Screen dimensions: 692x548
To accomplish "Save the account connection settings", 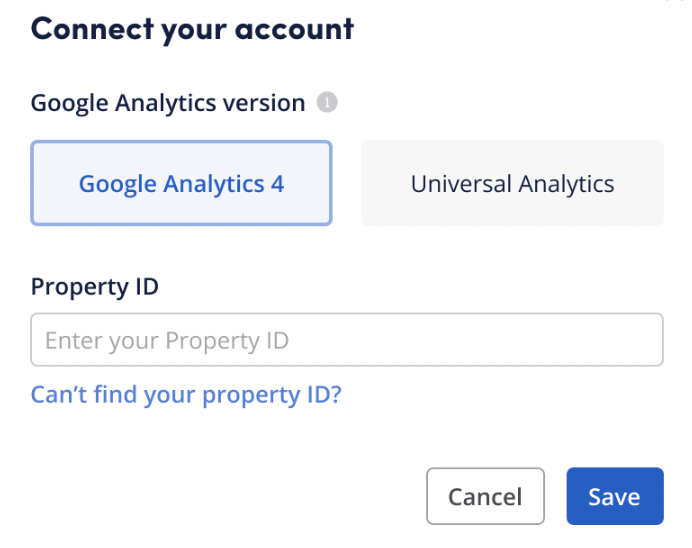I will tap(614, 496).
